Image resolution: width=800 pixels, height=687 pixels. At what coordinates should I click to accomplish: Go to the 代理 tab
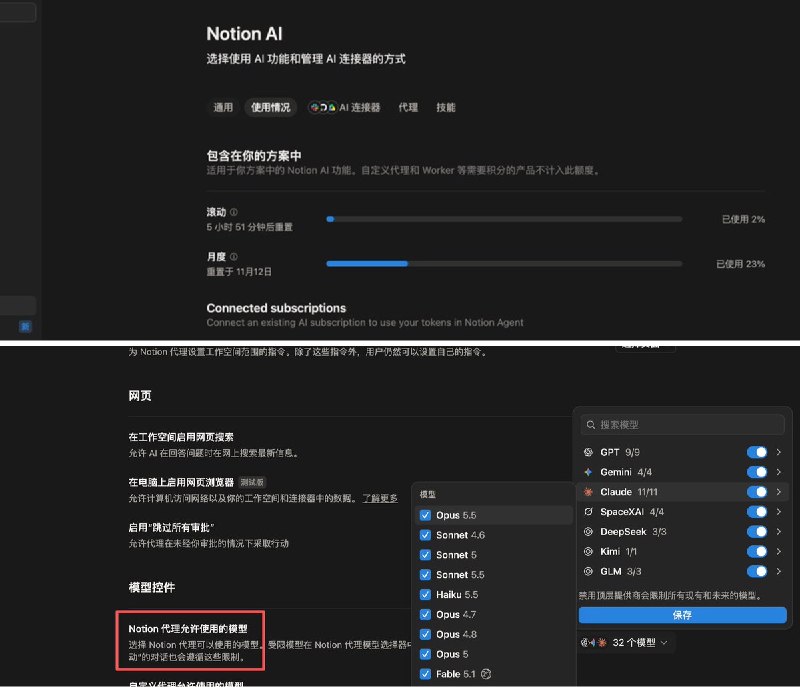[408, 107]
